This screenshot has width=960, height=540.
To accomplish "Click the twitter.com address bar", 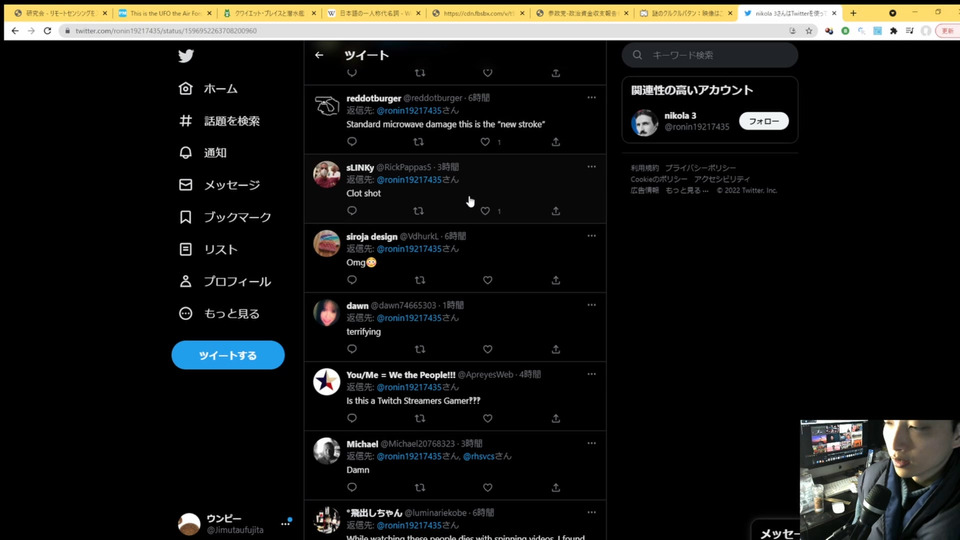I will [429, 31].
